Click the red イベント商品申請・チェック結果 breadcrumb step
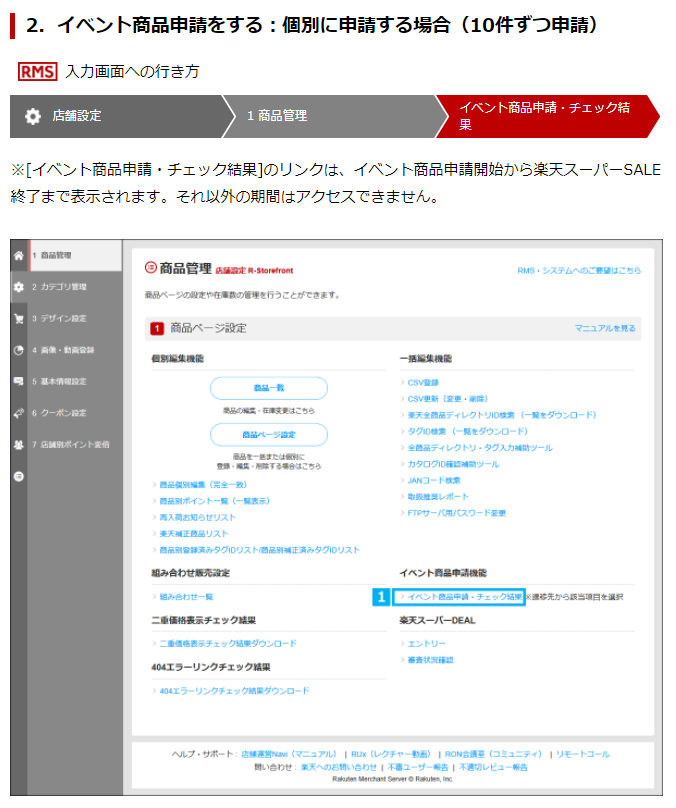 pos(547,116)
